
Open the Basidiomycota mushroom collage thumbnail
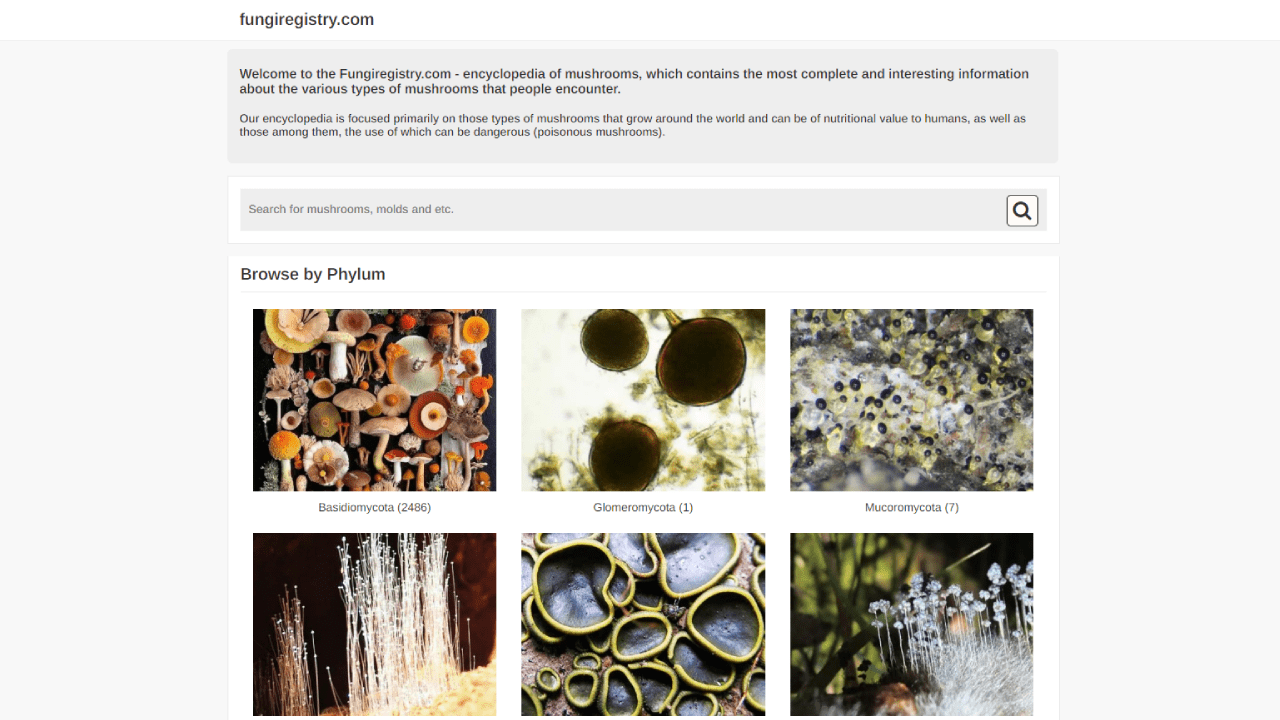(x=374, y=400)
